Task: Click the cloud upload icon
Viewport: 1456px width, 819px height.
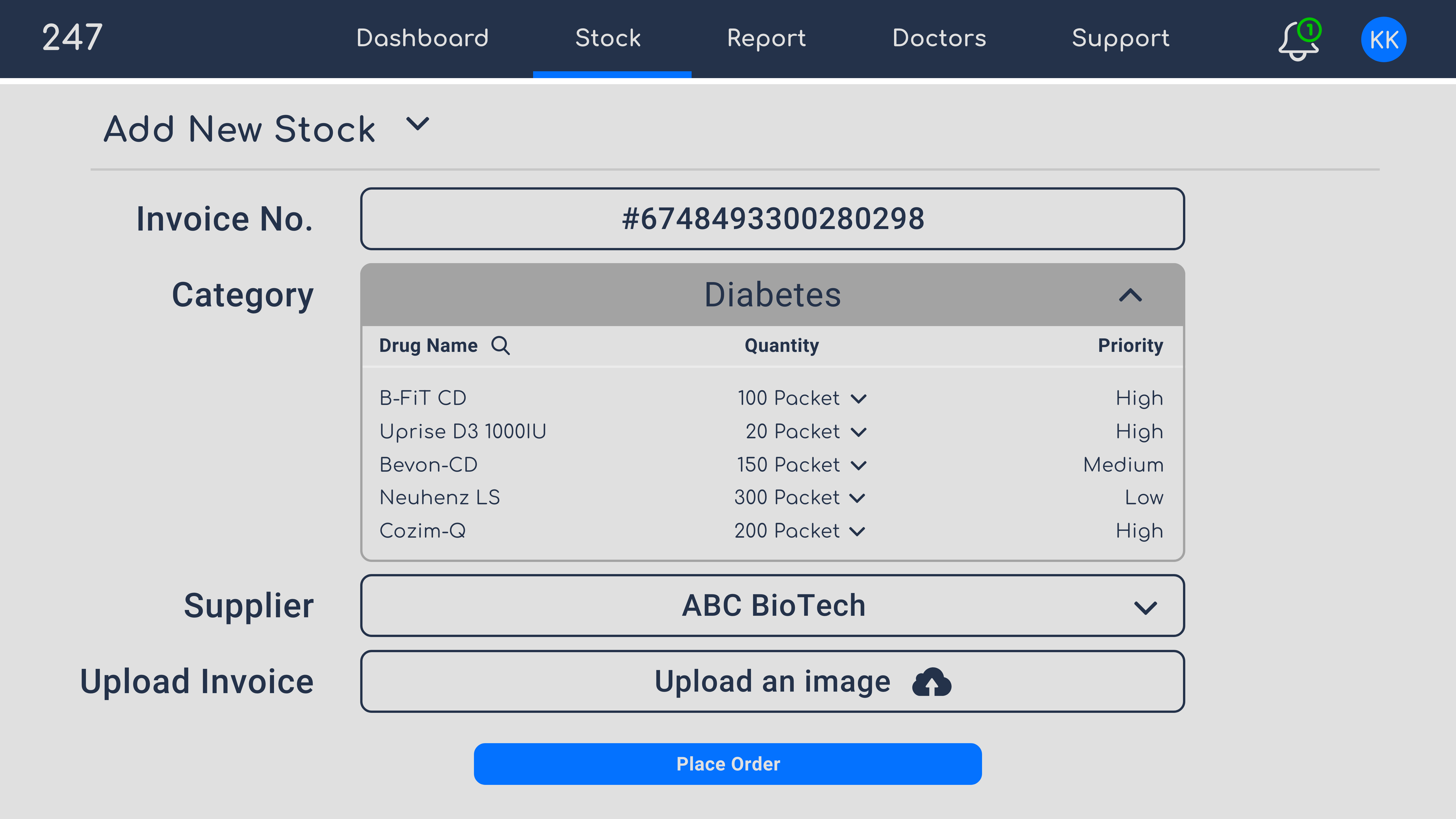Action: point(931,682)
